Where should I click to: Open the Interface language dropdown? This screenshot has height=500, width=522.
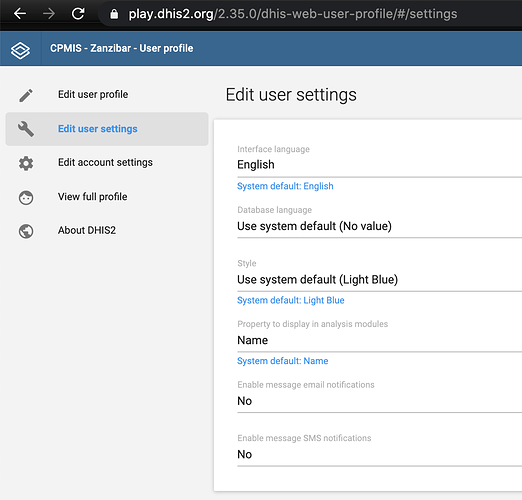tap(379, 165)
